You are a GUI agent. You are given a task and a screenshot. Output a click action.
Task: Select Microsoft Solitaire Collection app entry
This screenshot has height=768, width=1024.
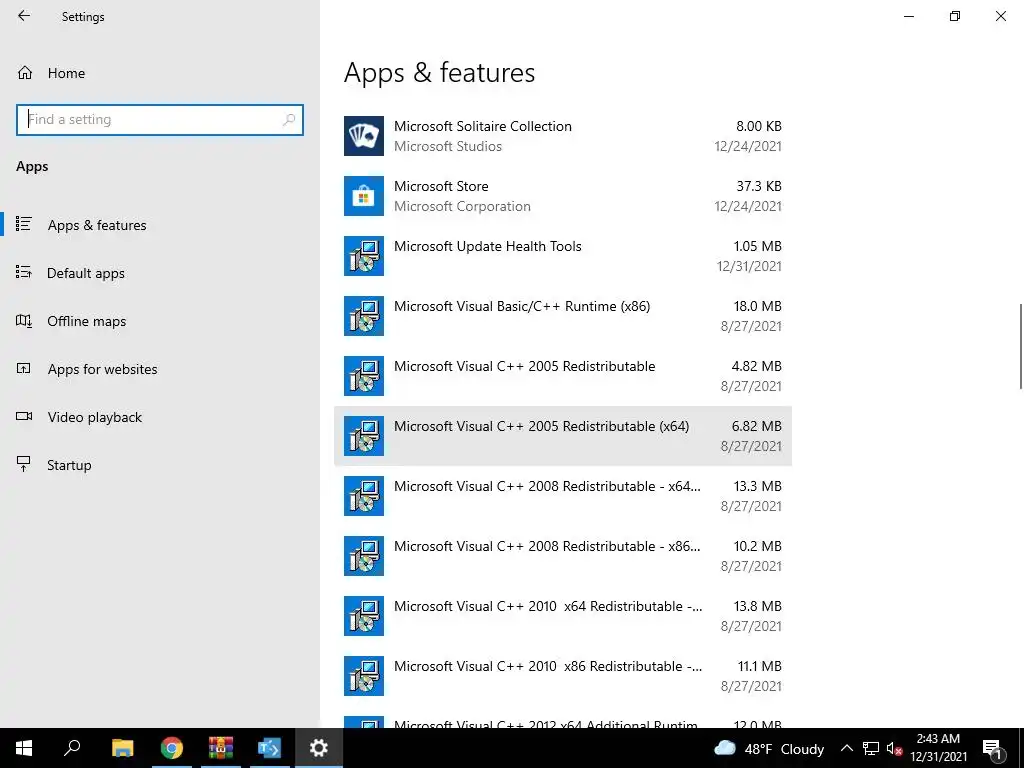tap(563, 136)
